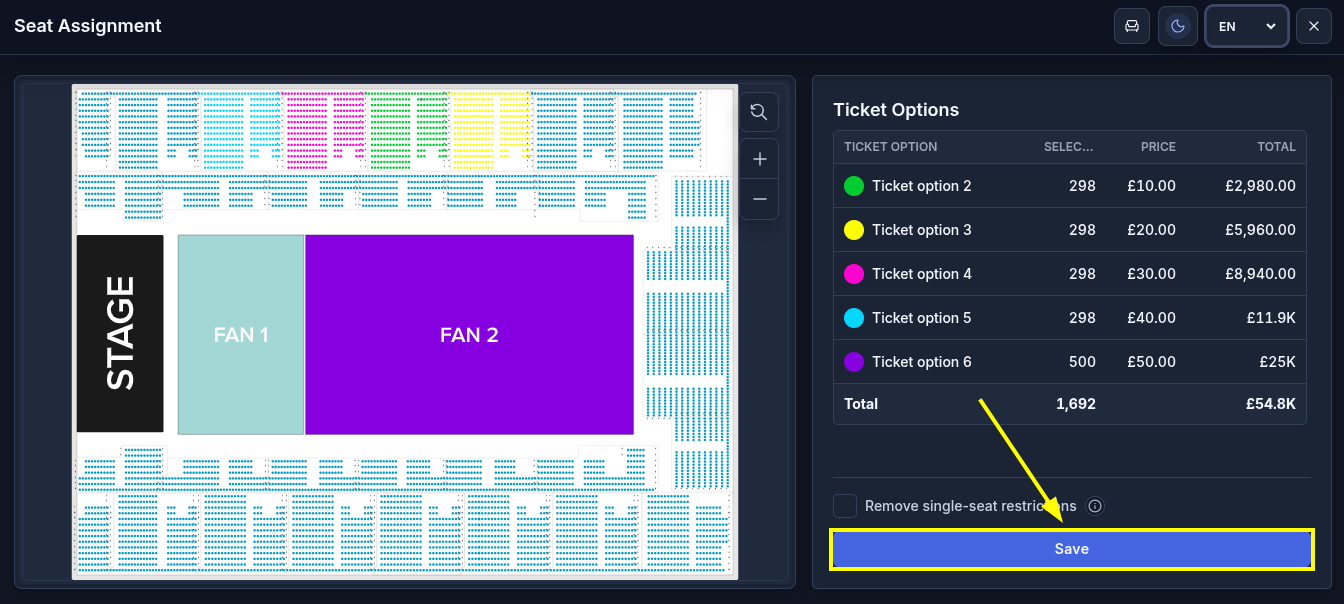The width and height of the screenshot is (1344, 604).
Task: Choose the Ticket option 6 row
Action: tap(1070, 362)
